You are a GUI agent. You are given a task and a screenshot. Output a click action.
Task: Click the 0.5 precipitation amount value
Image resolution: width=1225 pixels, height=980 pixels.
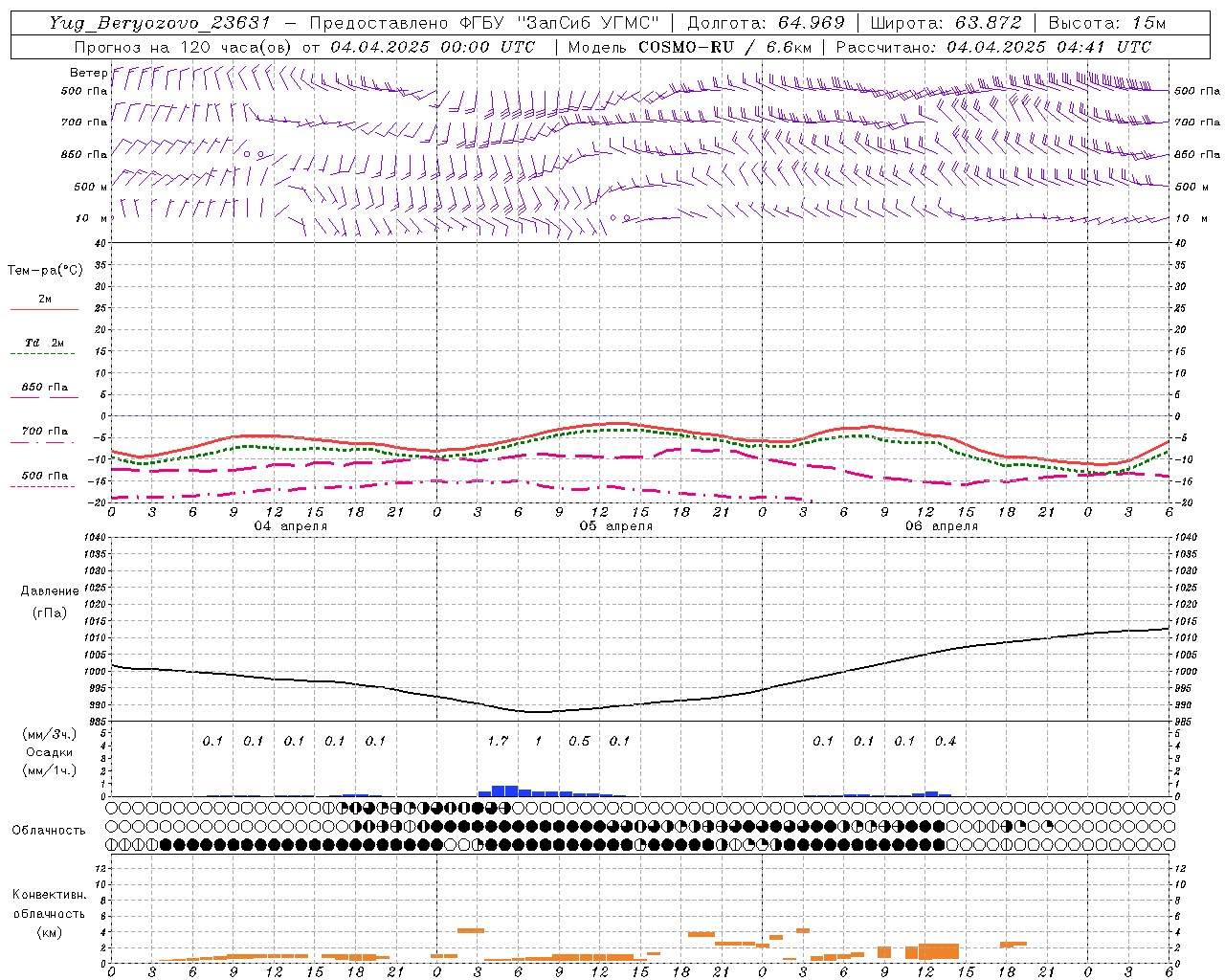(x=579, y=741)
